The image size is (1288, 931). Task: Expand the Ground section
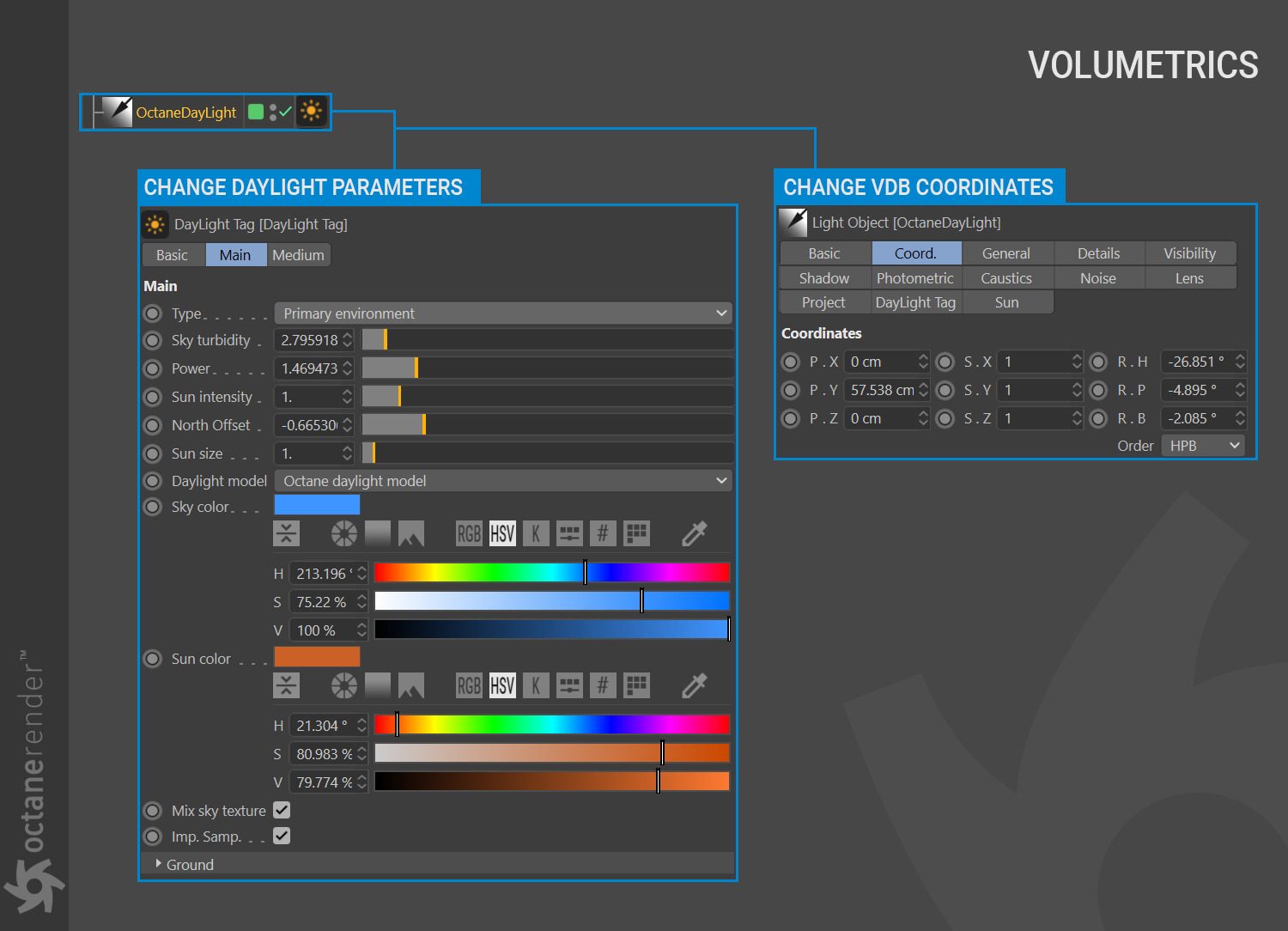pyautogui.click(x=159, y=864)
